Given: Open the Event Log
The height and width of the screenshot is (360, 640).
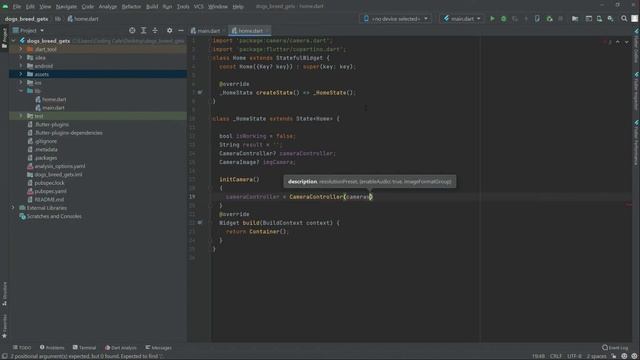Looking at the screenshot, I should [616, 348].
